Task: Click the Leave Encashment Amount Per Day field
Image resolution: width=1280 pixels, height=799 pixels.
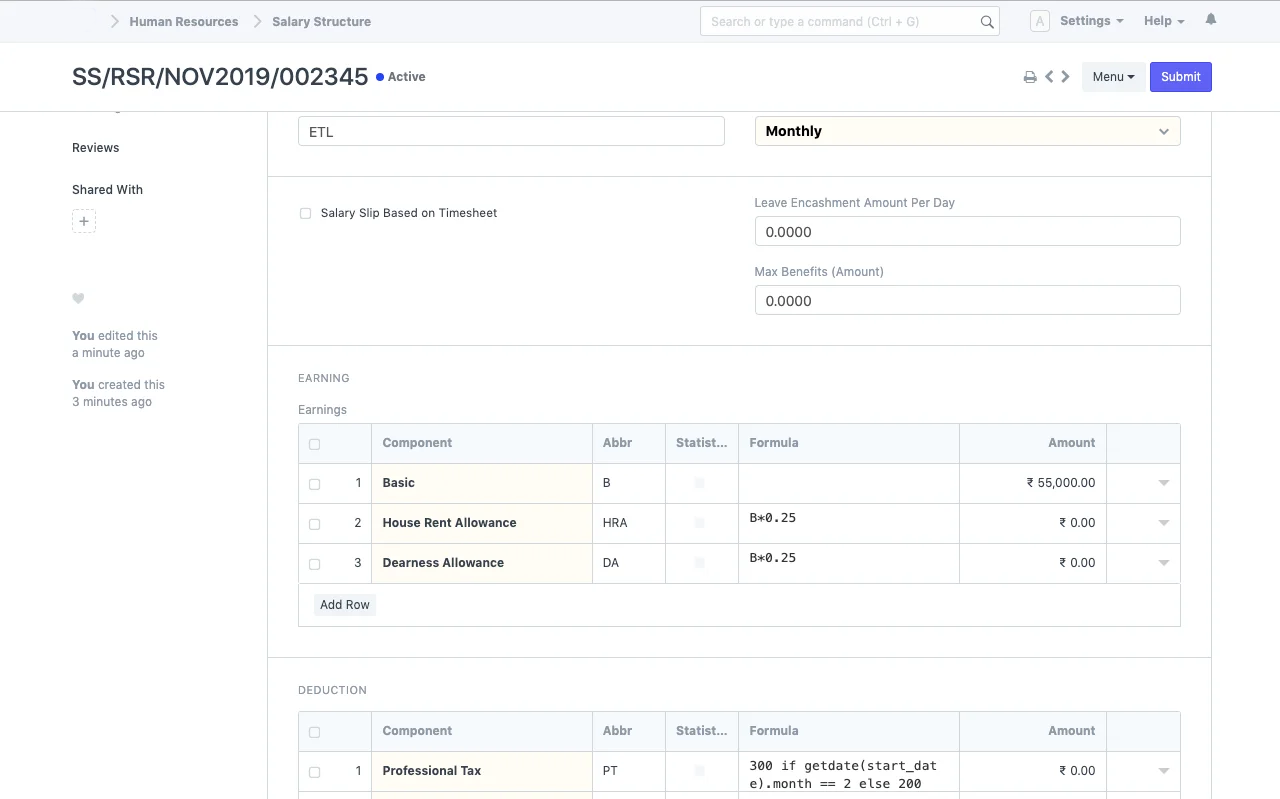Action: (x=967, y=231)
